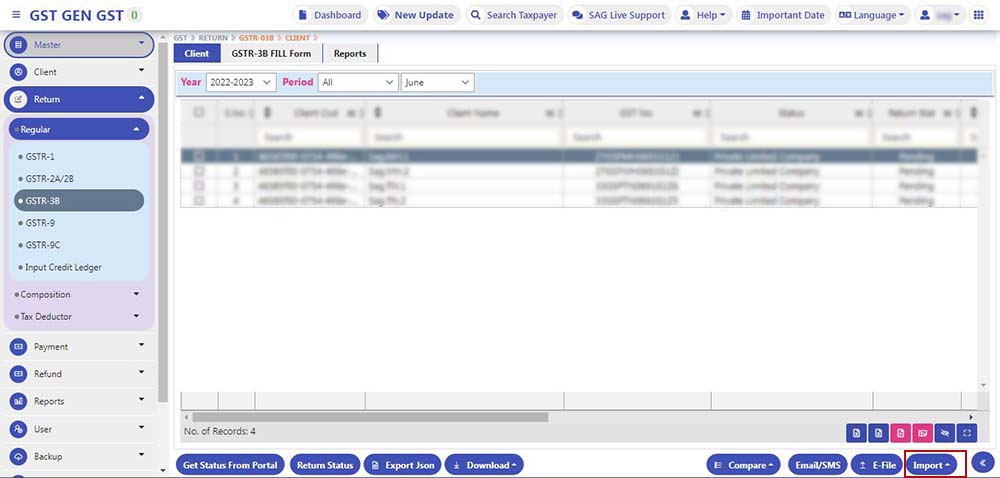The height and width of the screenshot is (478, 1000).
Task: Collapse panel using round chevron-left button
Action: coord(982,463)
